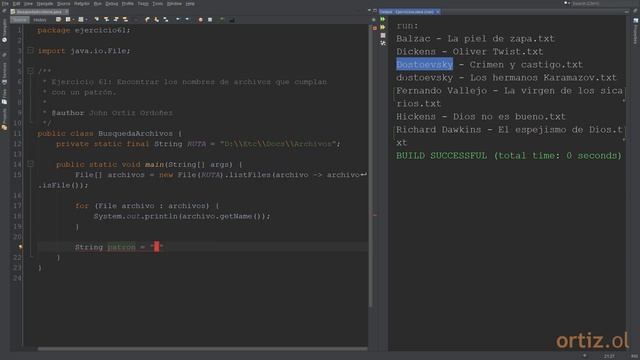Open the Tools menu

pos(158,4)
